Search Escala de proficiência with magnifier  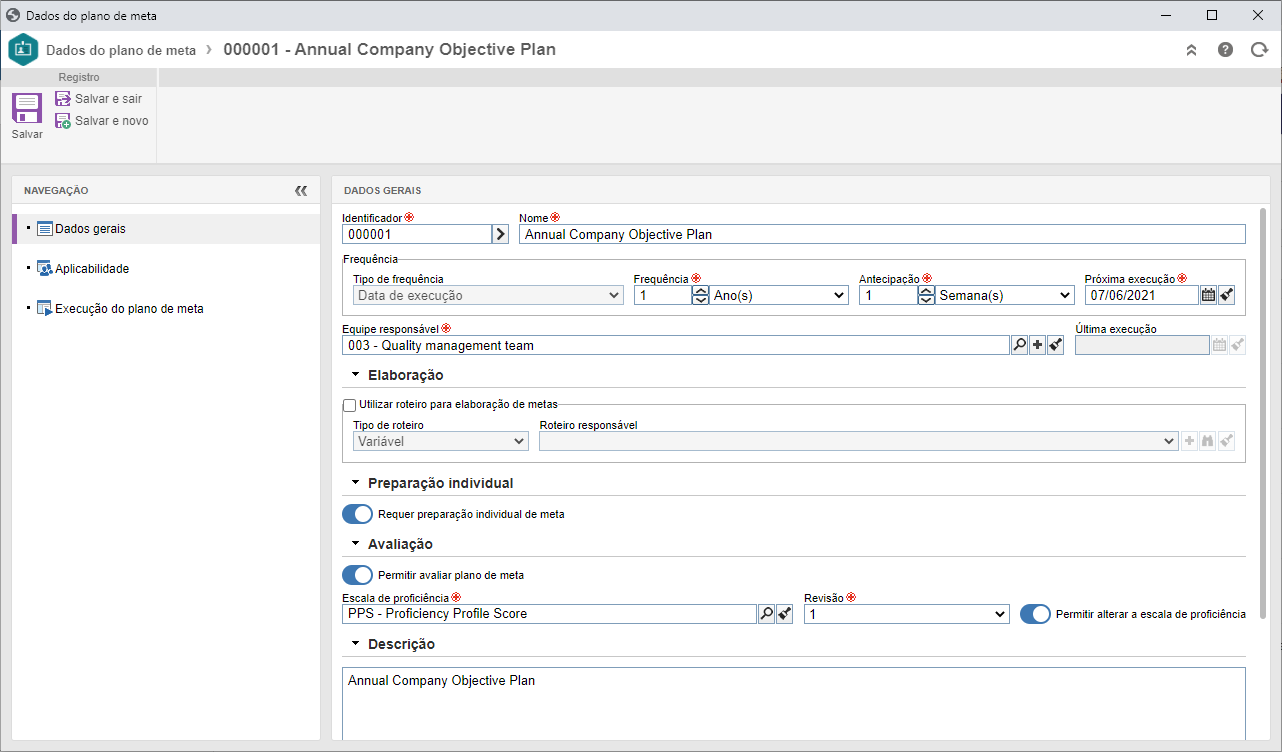tap(766, 614)
